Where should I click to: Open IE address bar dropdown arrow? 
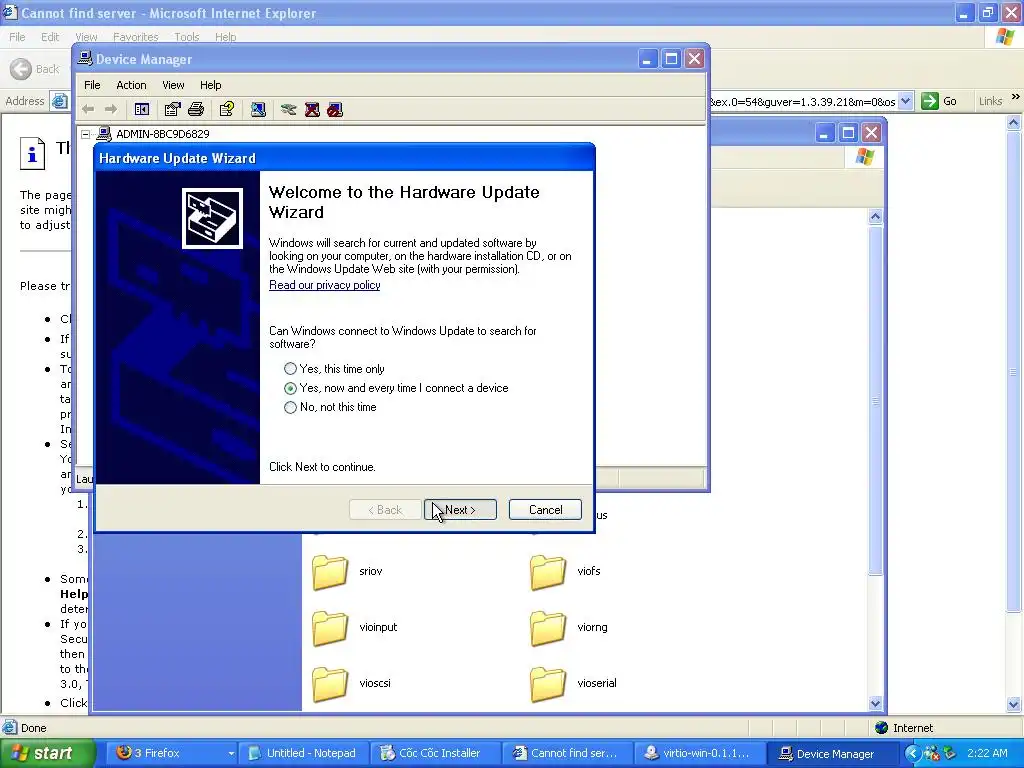(x=905, y=101)
